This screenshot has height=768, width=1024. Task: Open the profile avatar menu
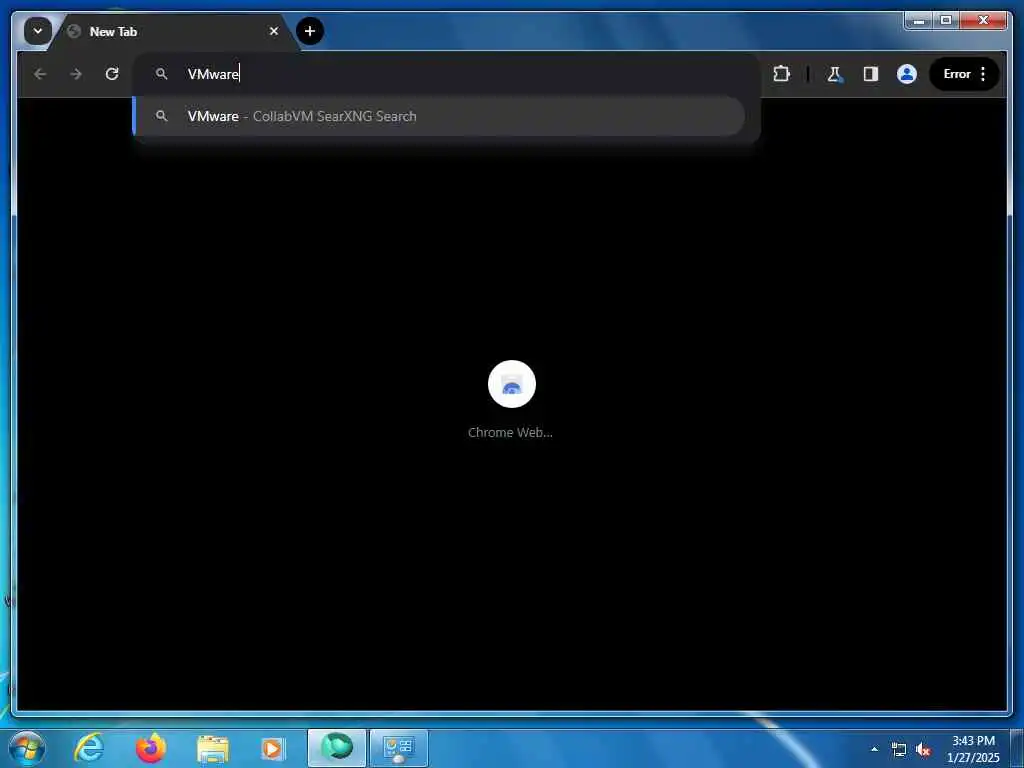906,74
